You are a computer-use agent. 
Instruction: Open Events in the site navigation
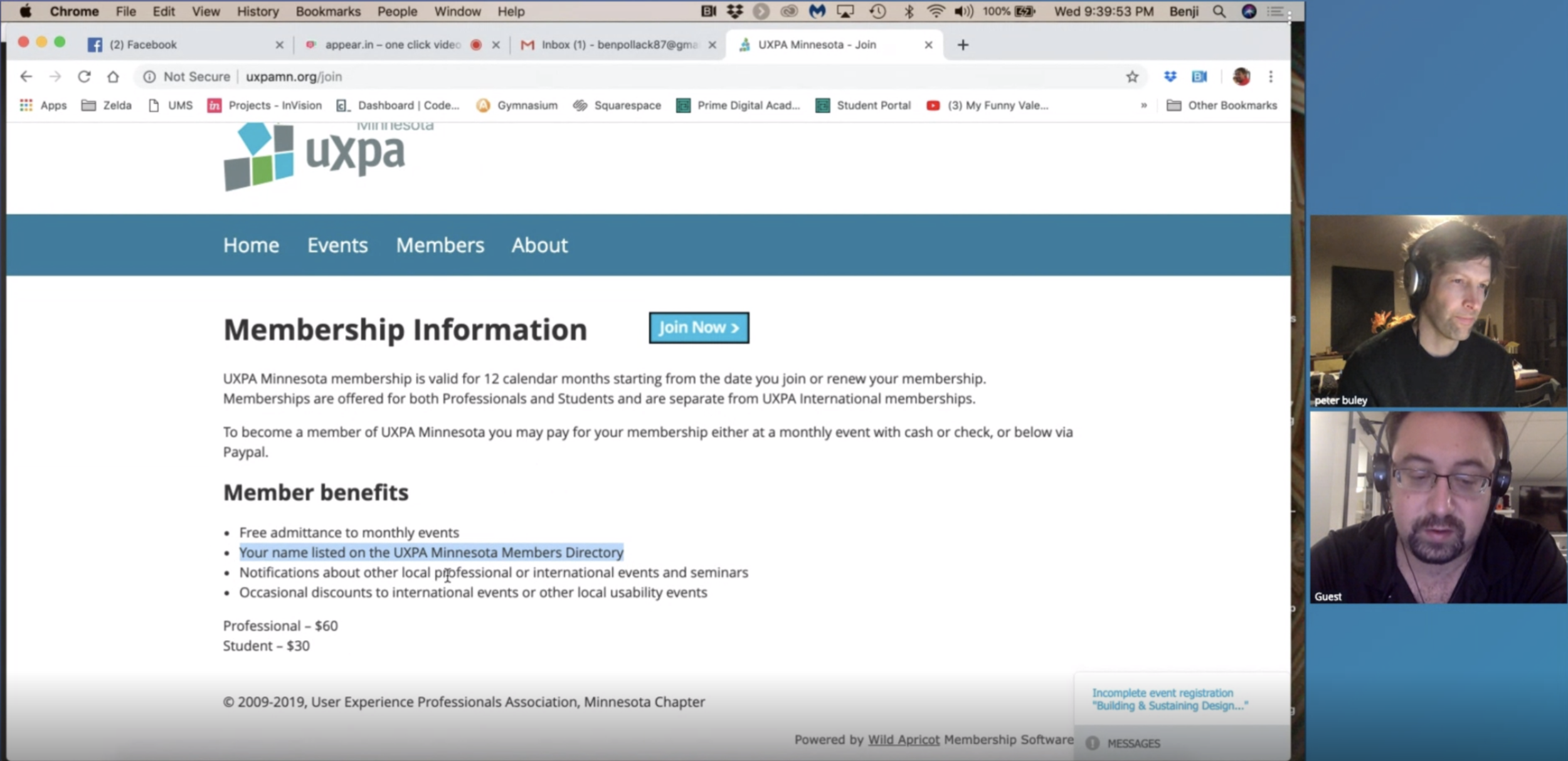point(337,245)
